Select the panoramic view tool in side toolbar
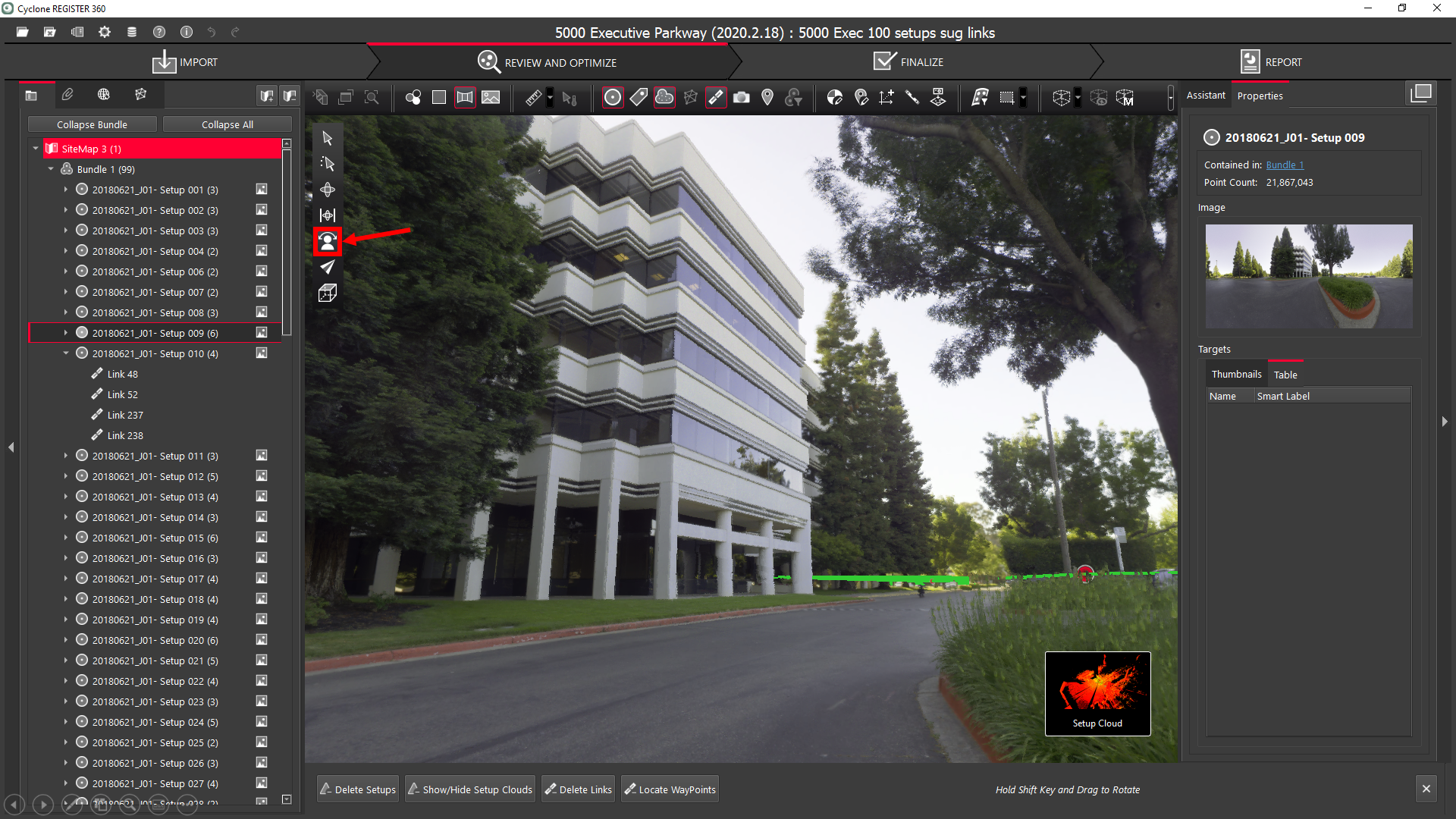 click(x=328, y=241)
